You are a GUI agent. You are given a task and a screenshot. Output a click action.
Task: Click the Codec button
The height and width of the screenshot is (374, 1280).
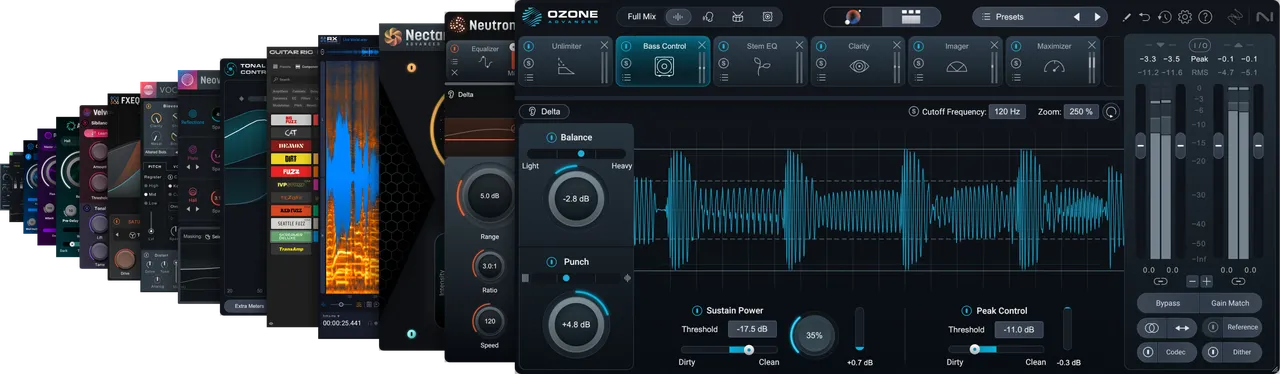click(1167, 352)
